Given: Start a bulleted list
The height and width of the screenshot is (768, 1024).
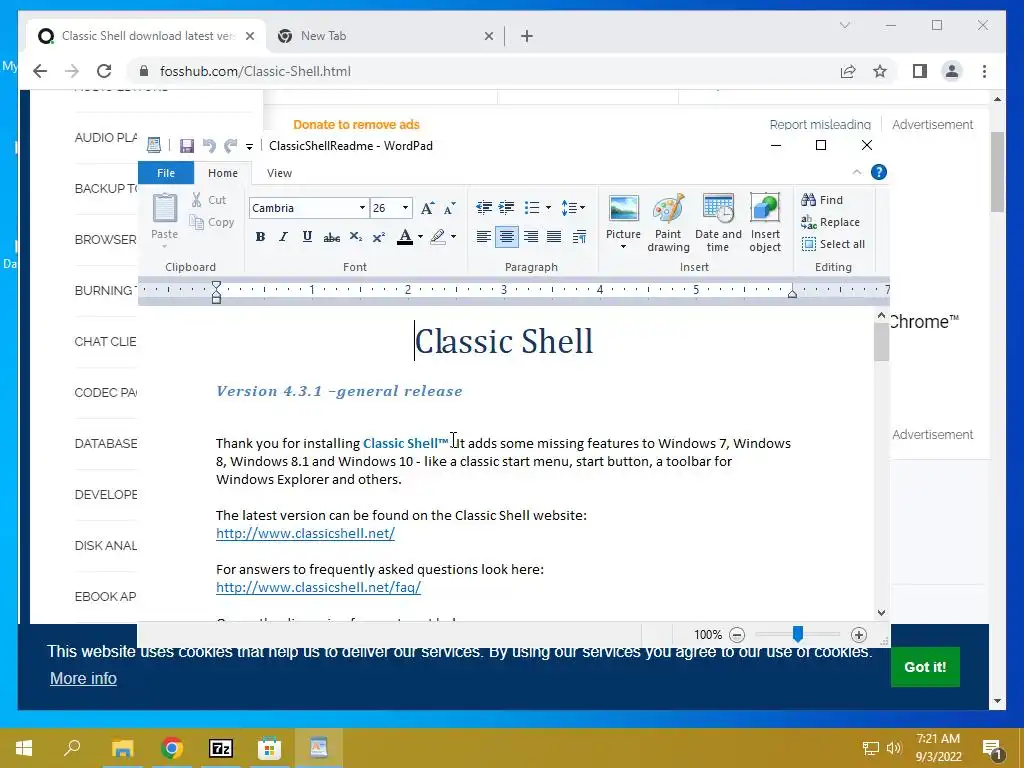Looking at the screenshot, I should click(x=532, y=208).
